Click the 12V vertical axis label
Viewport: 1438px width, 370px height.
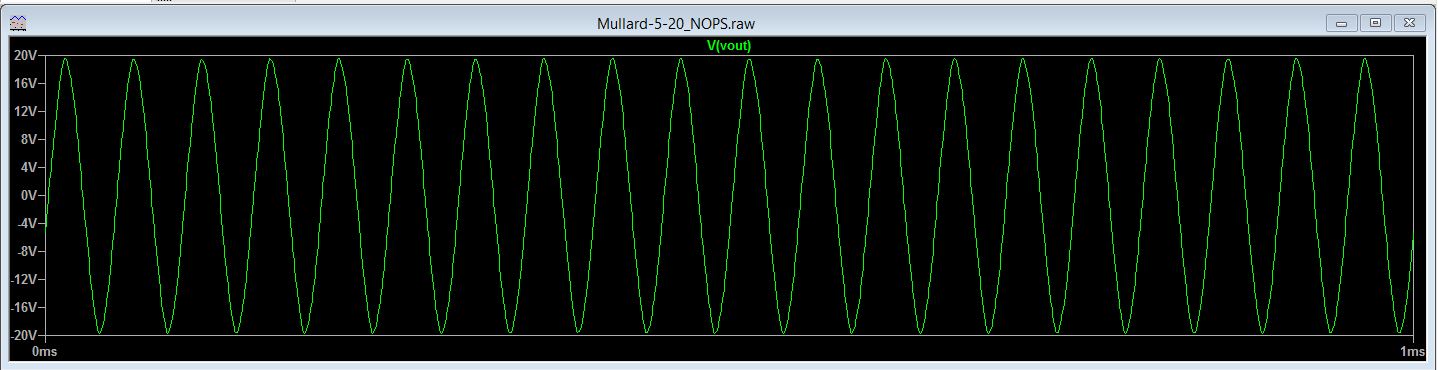pos(26,113)
